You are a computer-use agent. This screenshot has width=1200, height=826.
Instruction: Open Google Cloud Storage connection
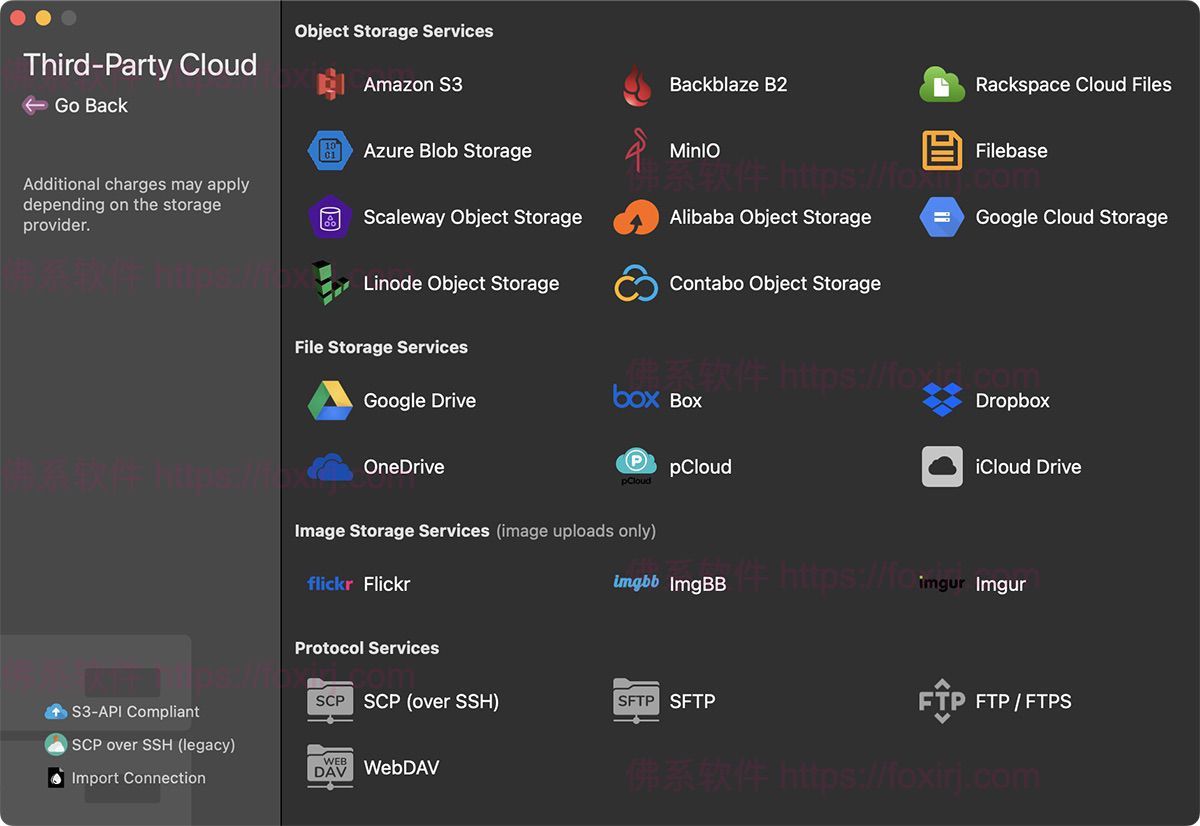[x=940, y=217]
